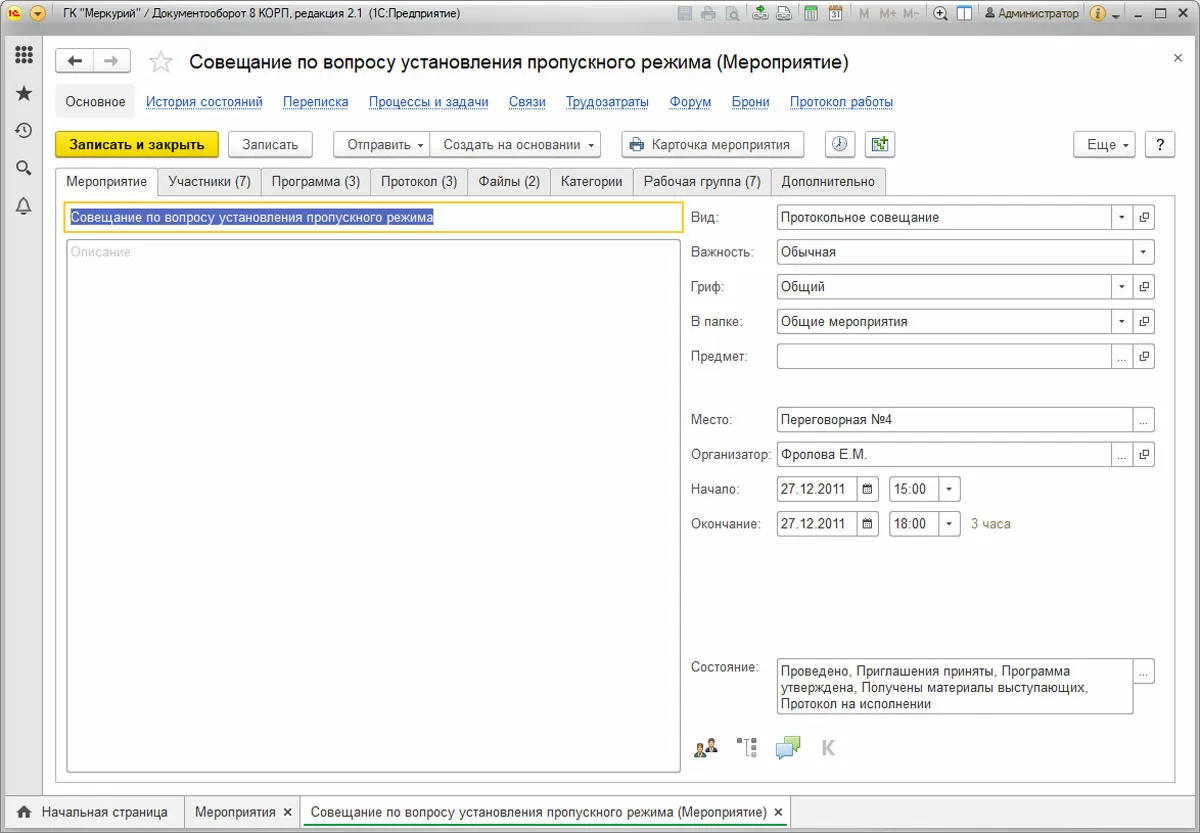Click into the Описание text area

(372, 500)
